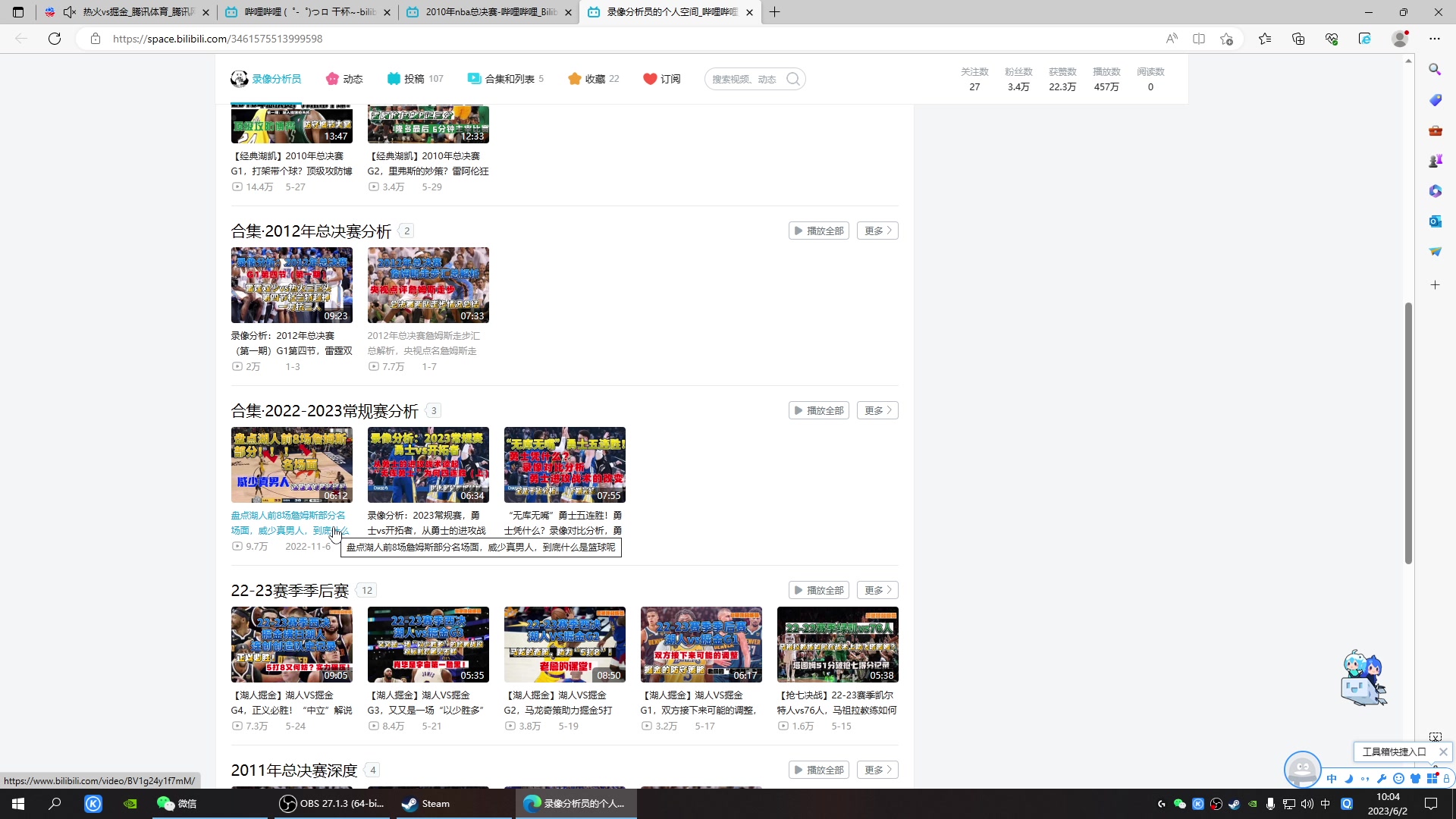Click the search magnifier icon in Bilibili search box
The height and width of the screenshot is (819, 1456).
pos(793,79)
